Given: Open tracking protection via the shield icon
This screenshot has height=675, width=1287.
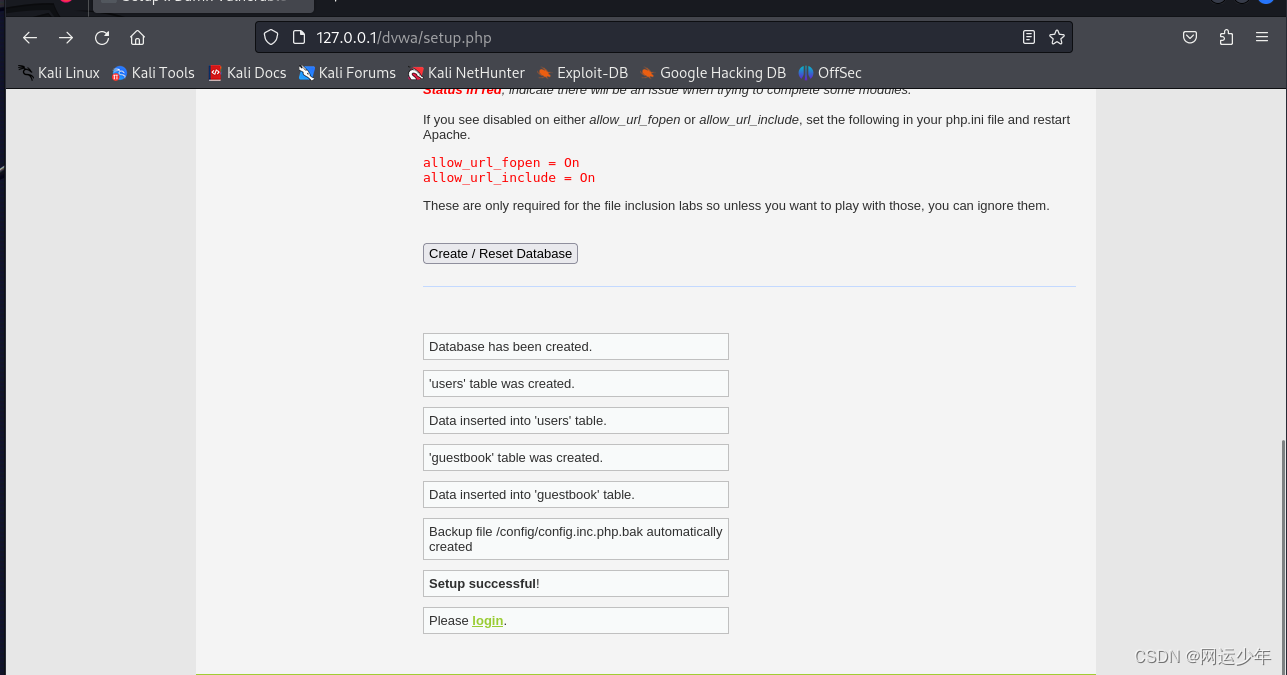Looking at the screenshot, I should click(x=270, y=37).
